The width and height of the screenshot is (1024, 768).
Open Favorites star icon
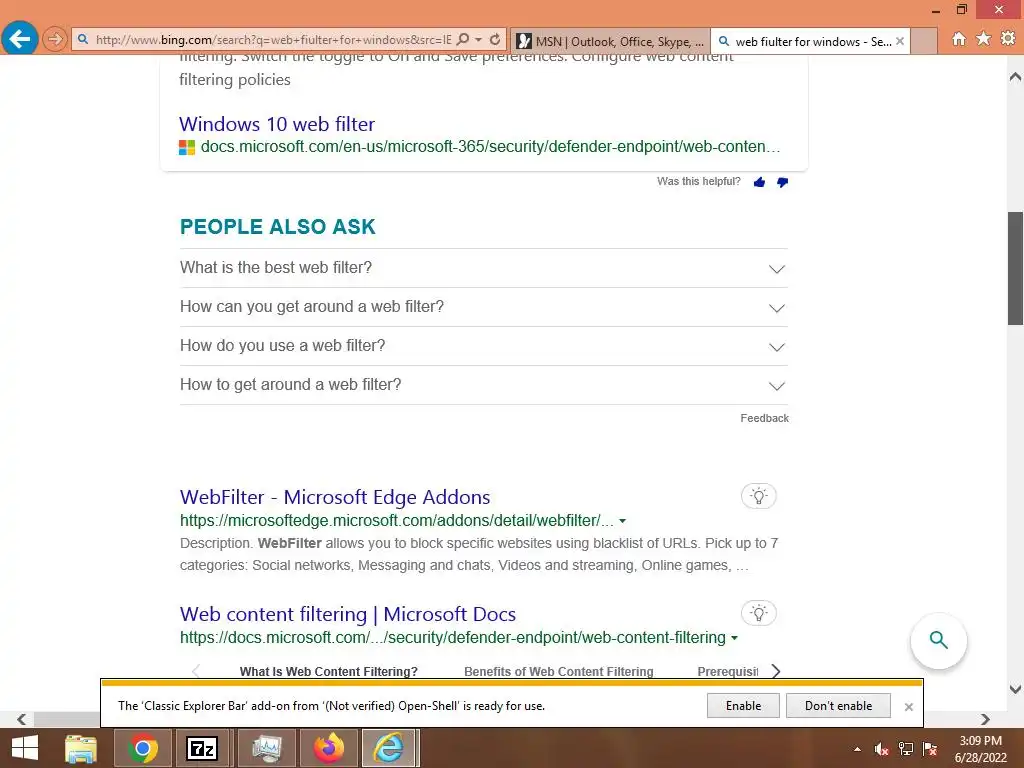(983, 39)
